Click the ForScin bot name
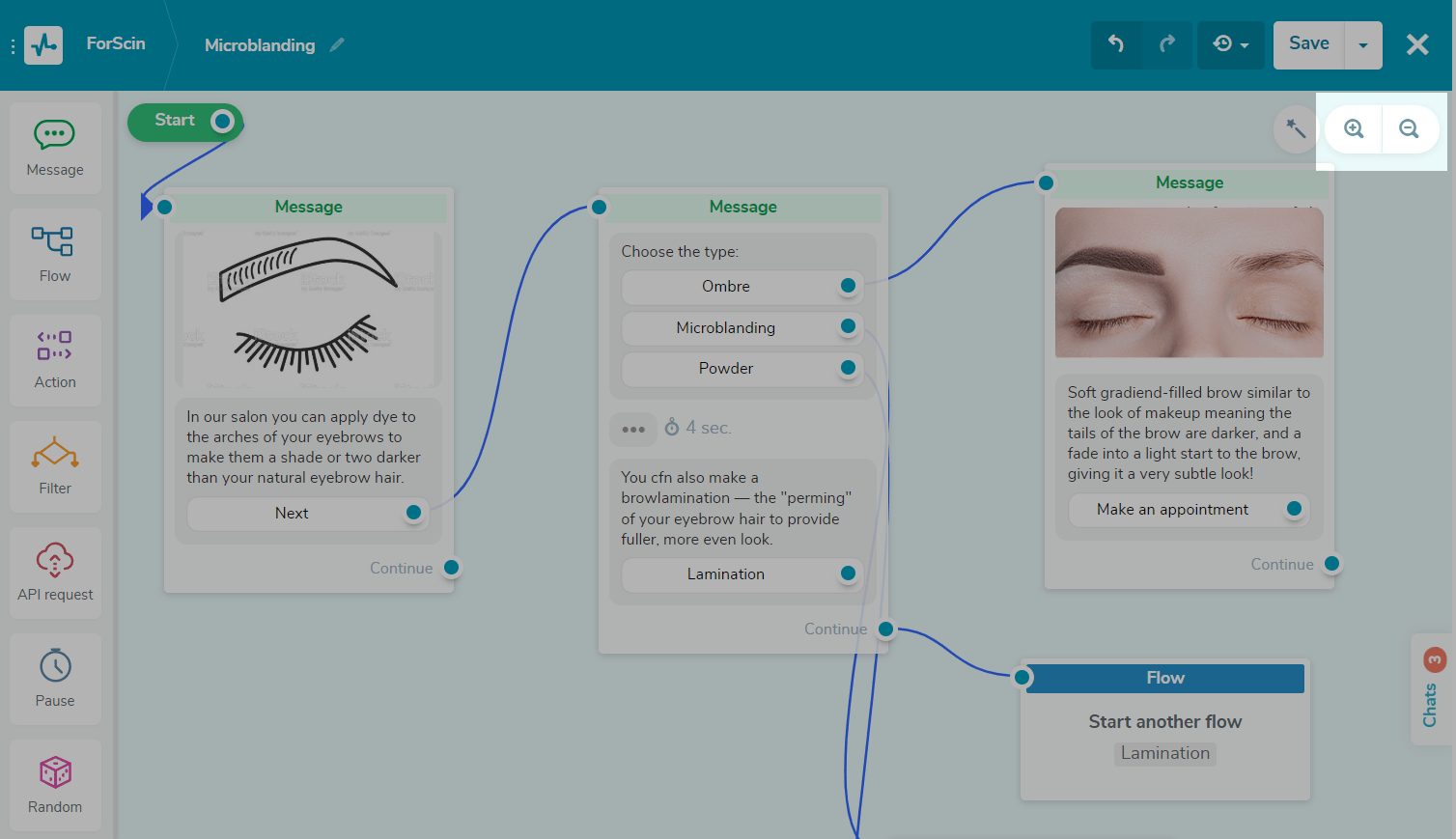The width and height of the screenshot is (1456, 839). tap(116, 43)
